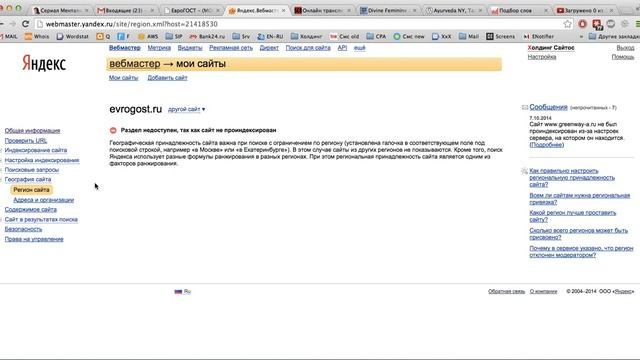640x360 pixels.
Task: Open Сайт в результатах поиска section
Action: click(41, 220)
